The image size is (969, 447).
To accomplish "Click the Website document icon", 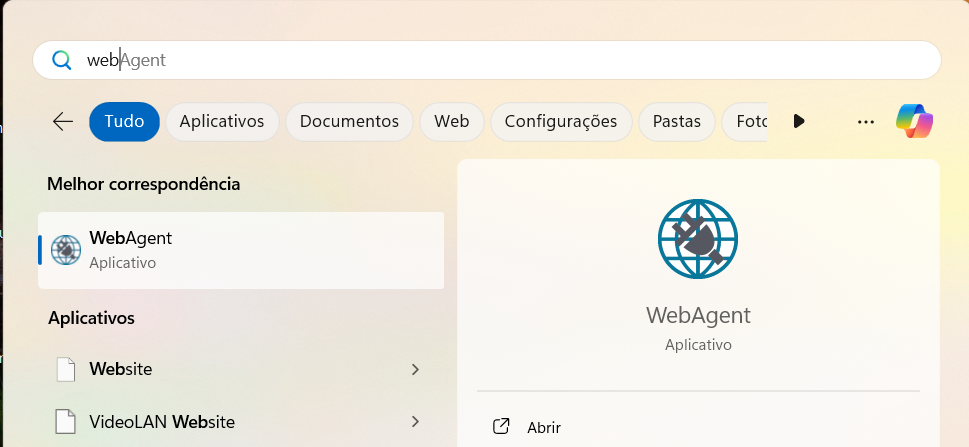I will (66, 370).
